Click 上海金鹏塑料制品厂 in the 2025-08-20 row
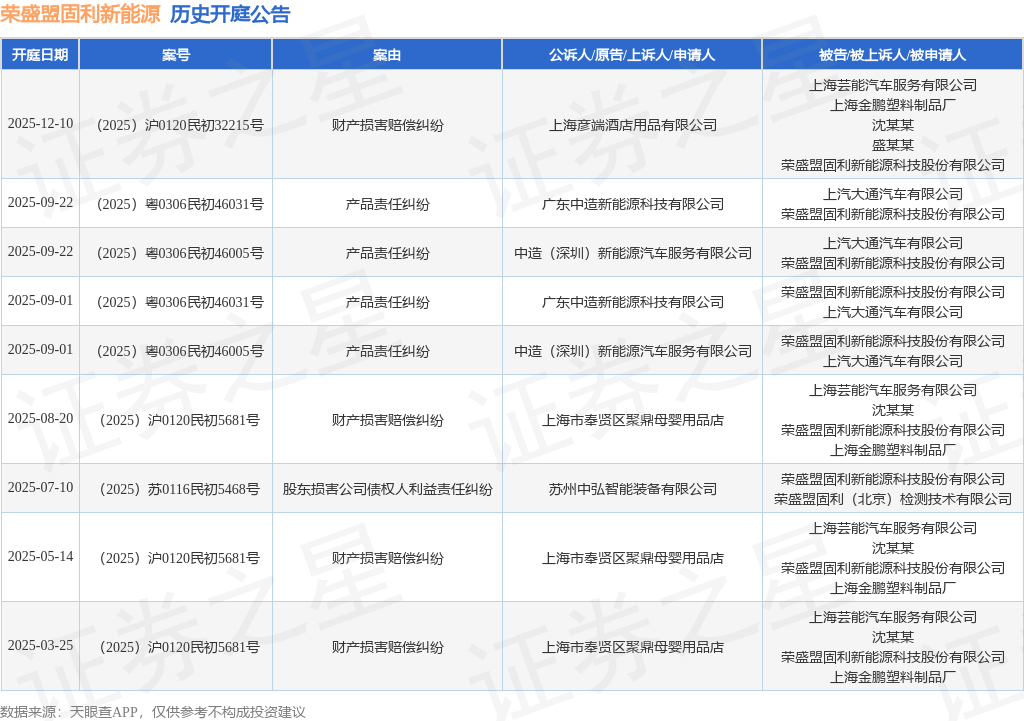 [893, 450]
